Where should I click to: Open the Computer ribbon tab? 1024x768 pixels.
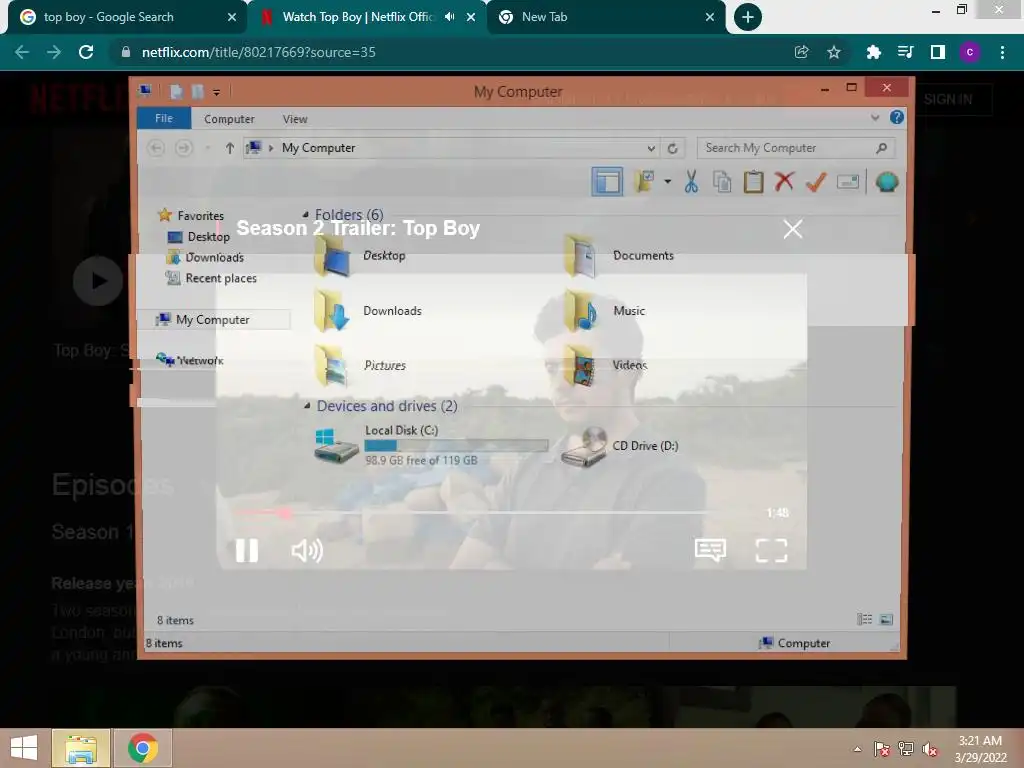point(229,119)
